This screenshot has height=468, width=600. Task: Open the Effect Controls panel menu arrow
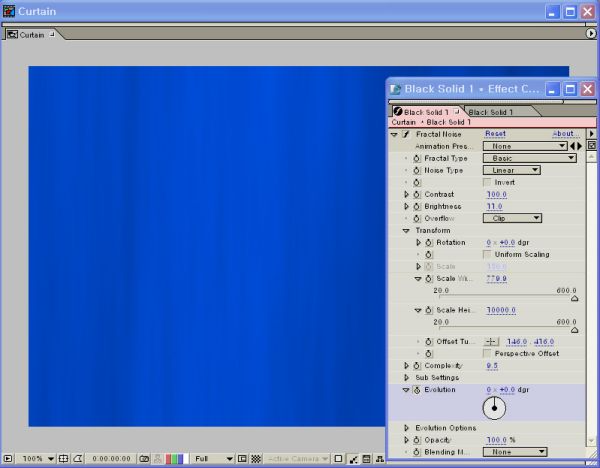(592, 134)
